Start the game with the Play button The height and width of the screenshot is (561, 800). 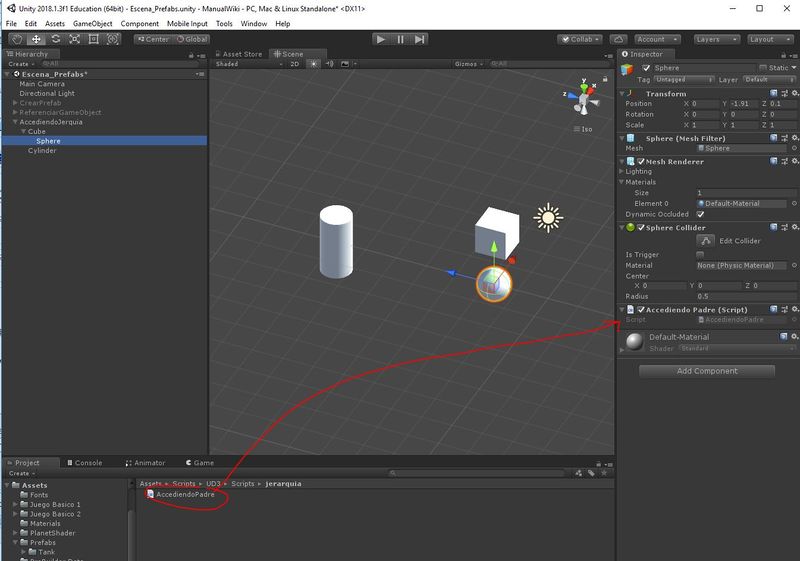[381, 39]
